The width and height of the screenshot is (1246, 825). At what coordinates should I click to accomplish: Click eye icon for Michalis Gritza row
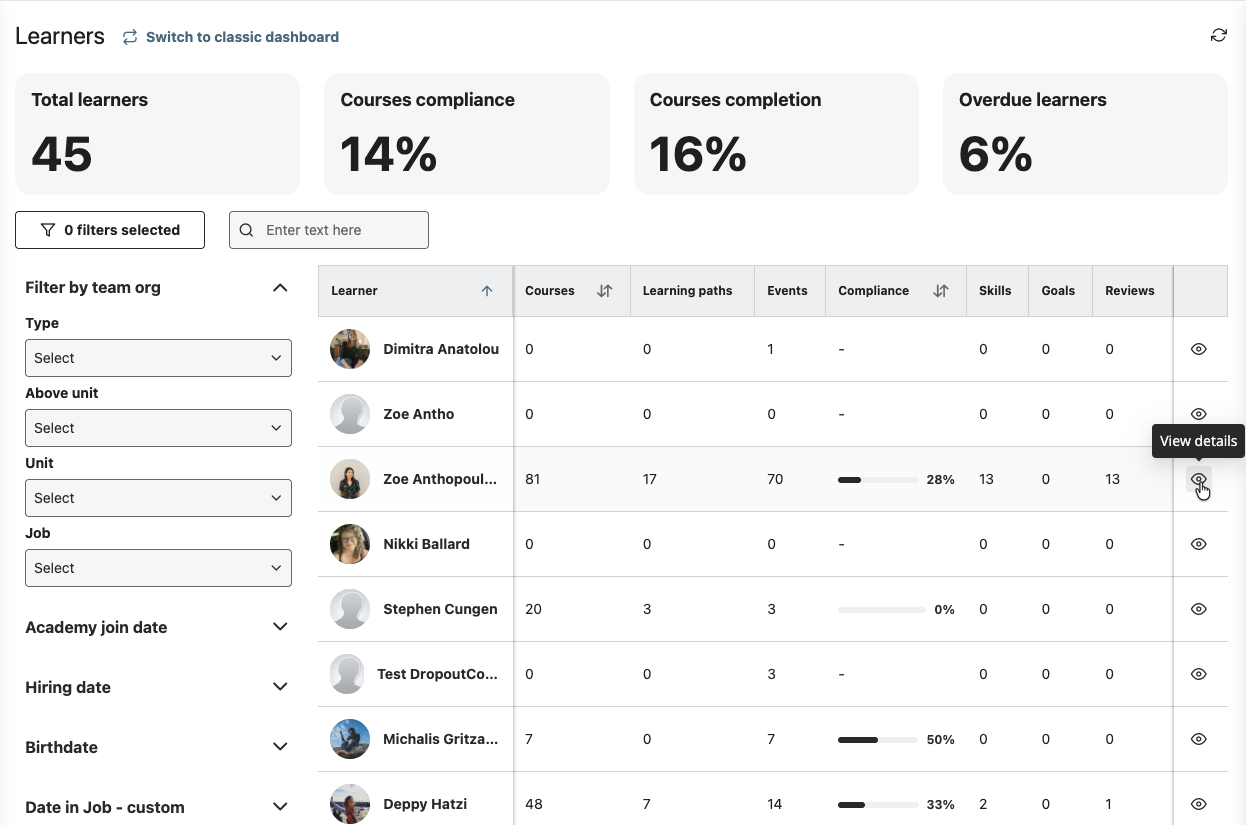(x=1198, y=739)
